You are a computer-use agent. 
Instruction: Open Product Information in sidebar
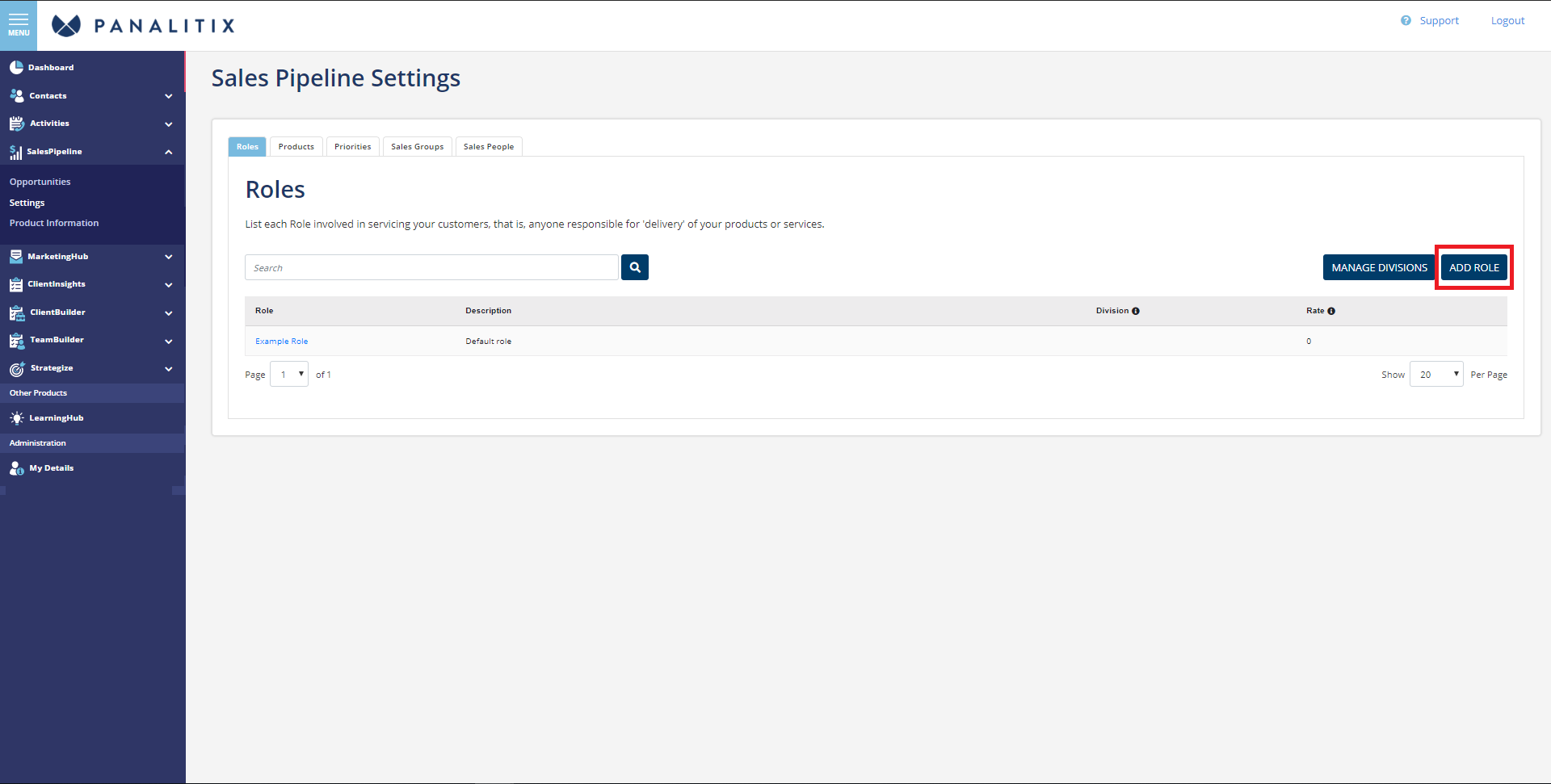tap(54, 223)
